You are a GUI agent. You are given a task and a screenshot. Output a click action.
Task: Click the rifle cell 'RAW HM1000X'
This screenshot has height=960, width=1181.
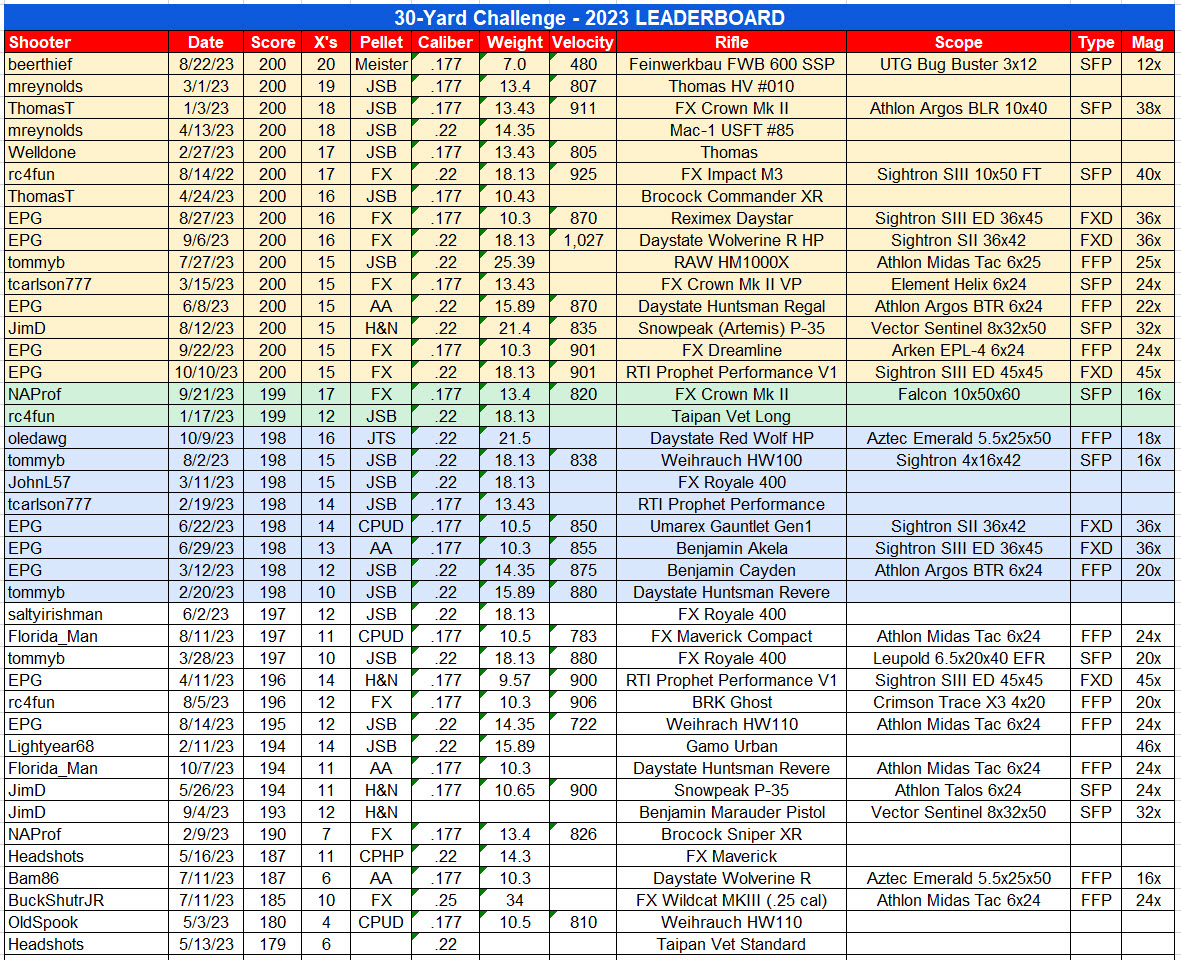[731, 262]
